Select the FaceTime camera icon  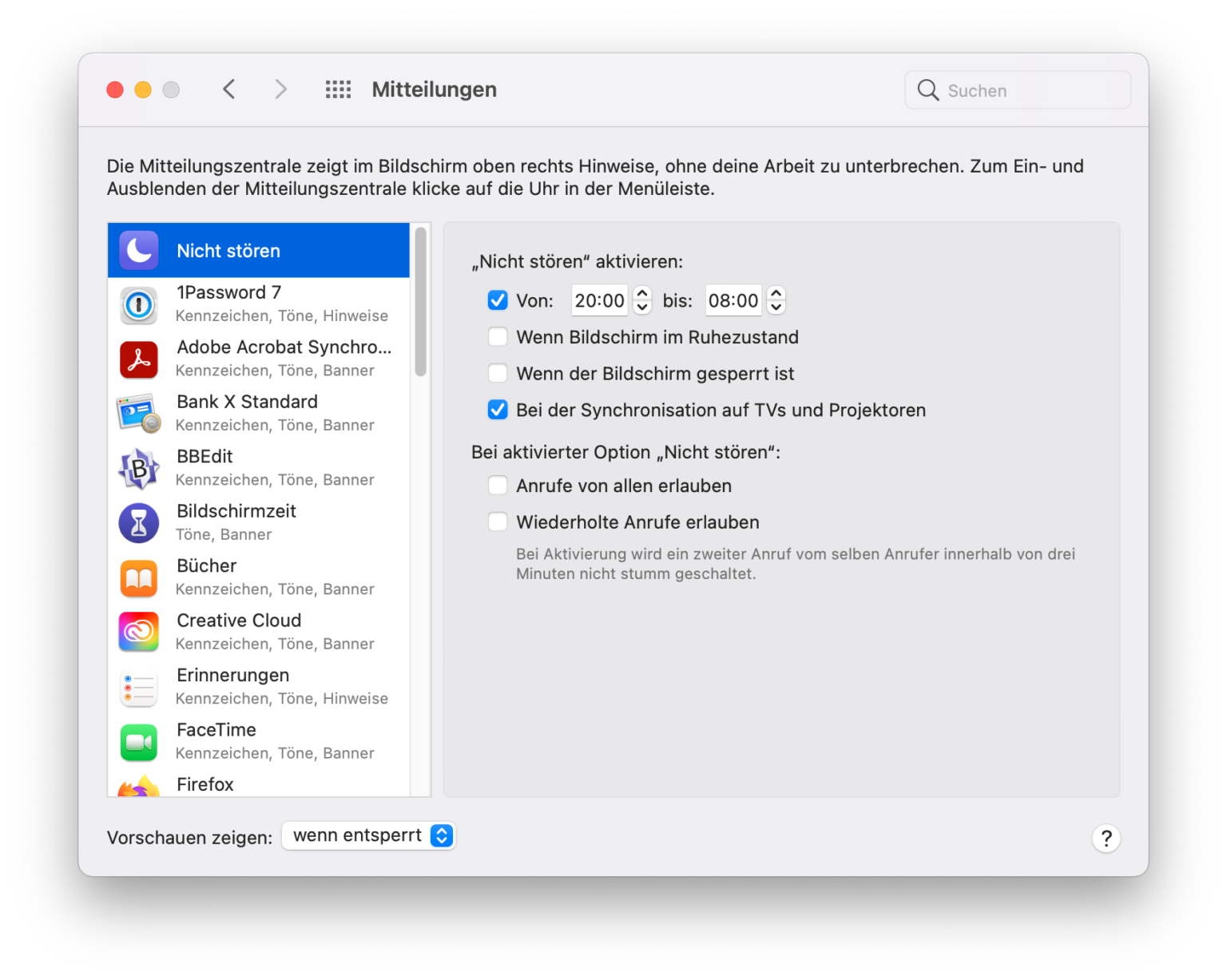138,741
